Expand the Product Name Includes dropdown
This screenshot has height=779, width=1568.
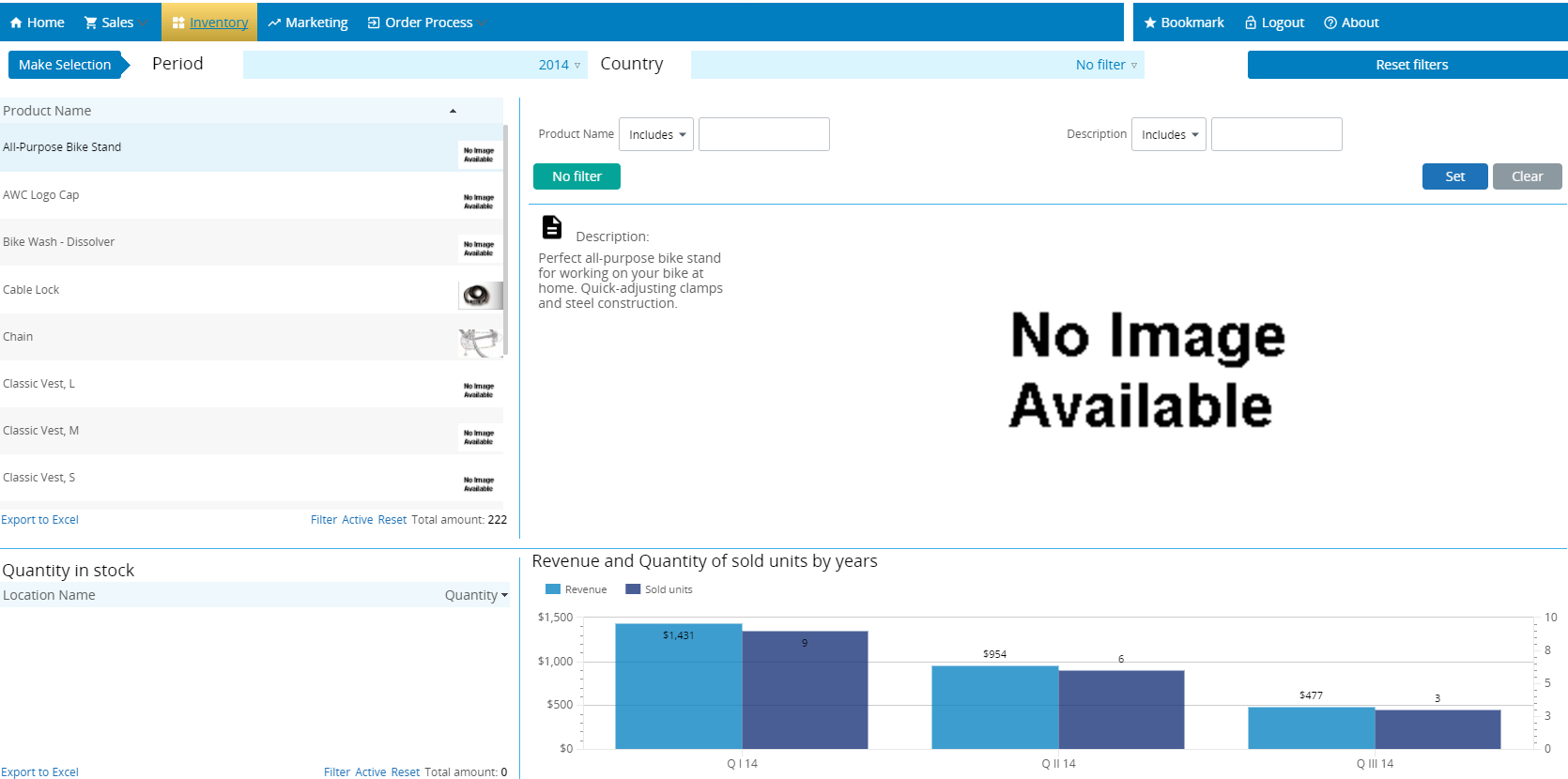[656, 134]
